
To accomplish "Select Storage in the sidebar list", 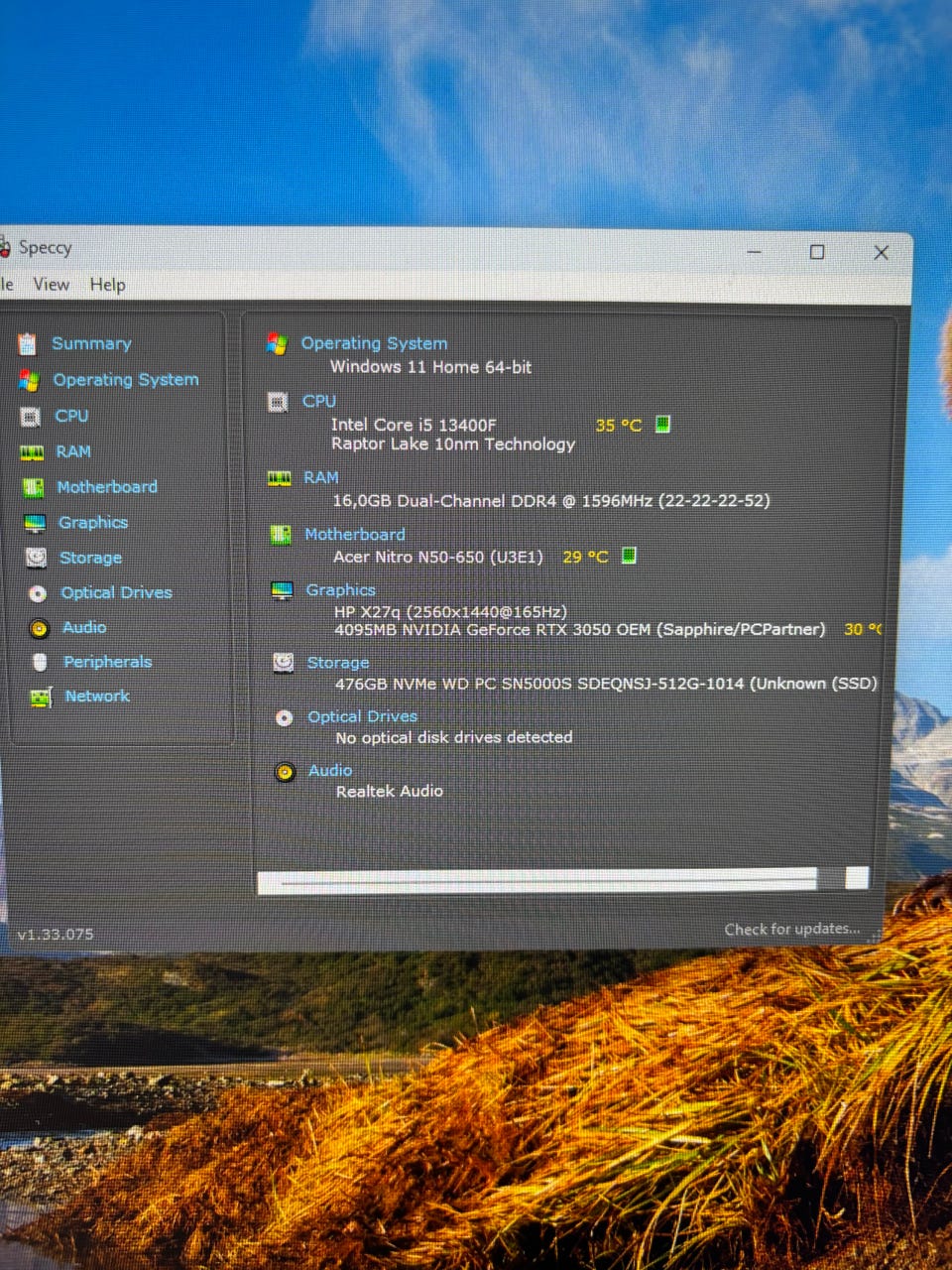I will 90,558.
